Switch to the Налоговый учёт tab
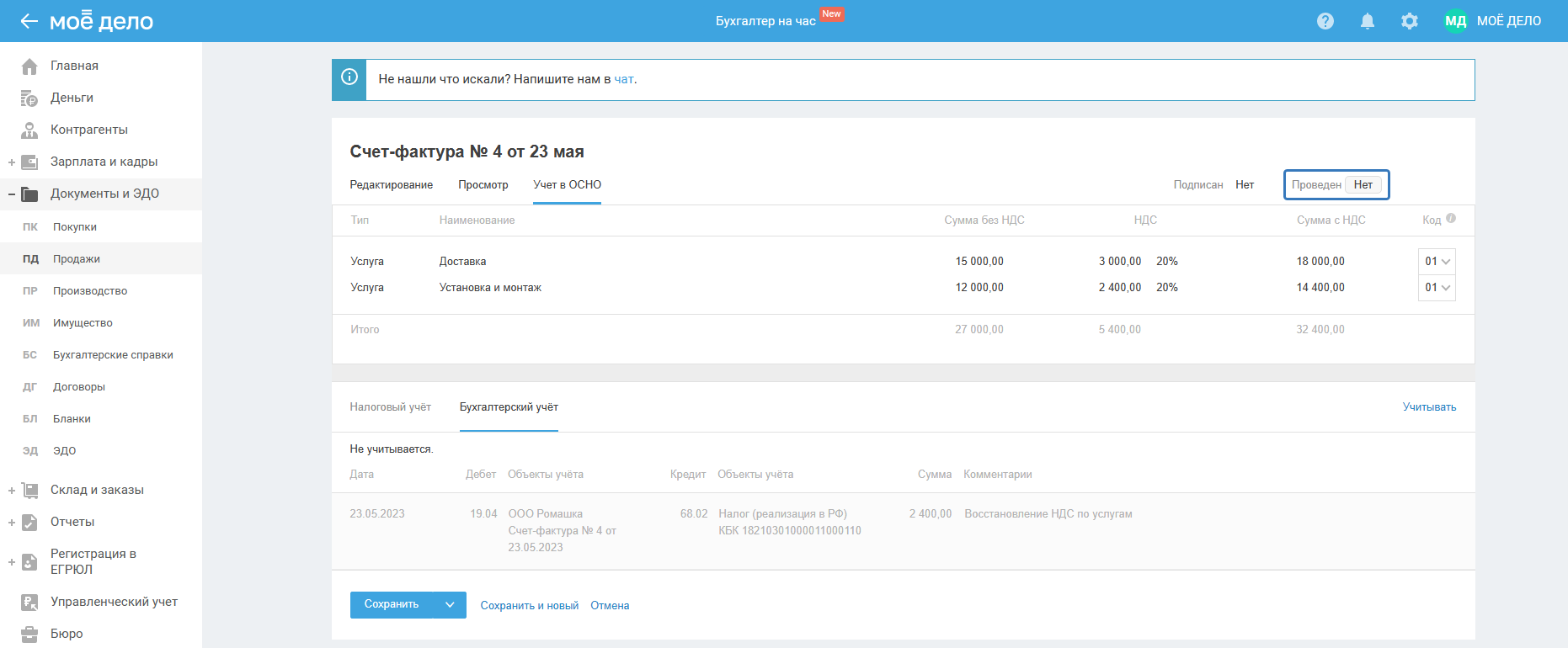1568x648 pixels. (x=390, y=407)
